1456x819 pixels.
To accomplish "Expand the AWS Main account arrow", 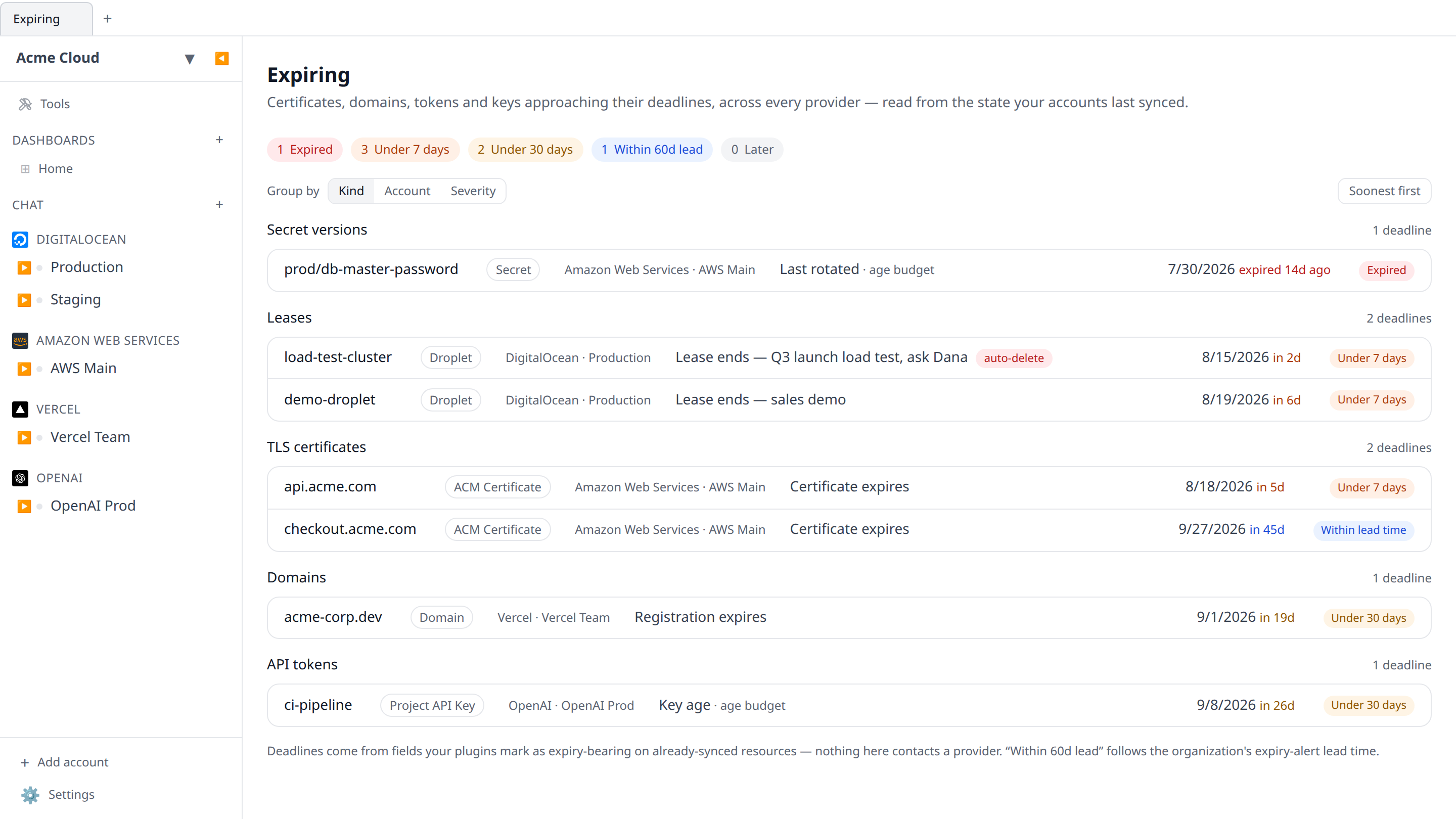I will 24,369.
